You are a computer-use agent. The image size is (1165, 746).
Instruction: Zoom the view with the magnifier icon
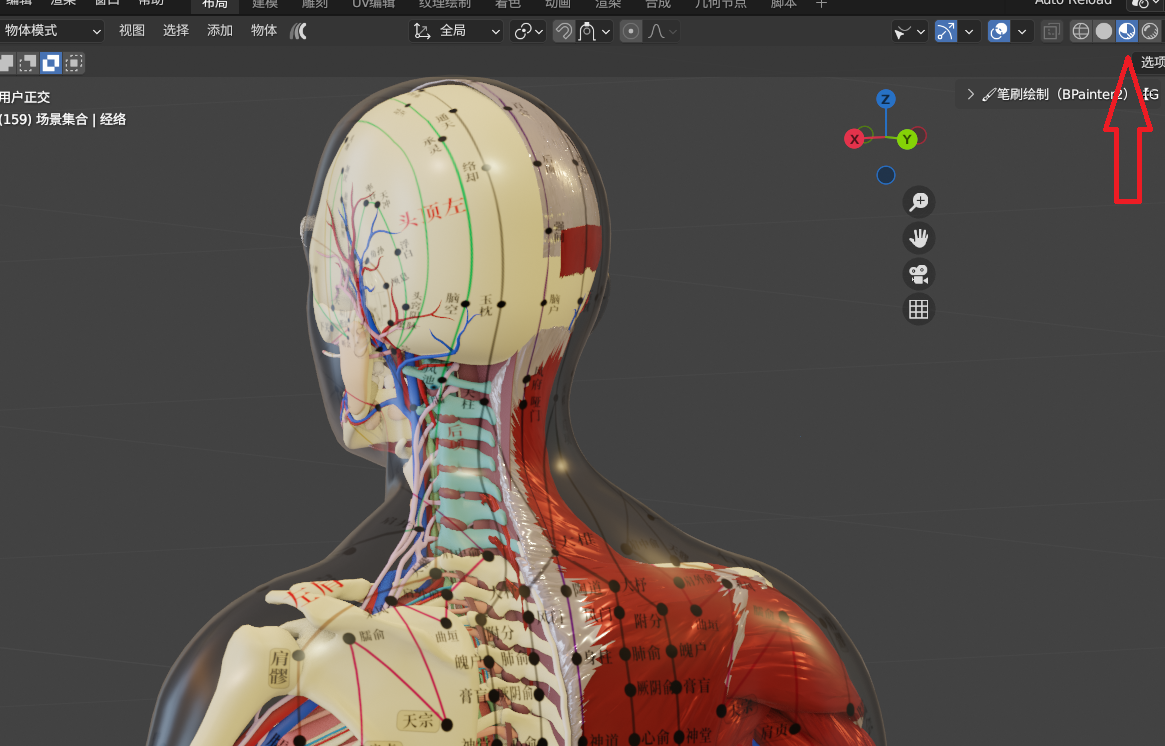click(x=919, y=201)
